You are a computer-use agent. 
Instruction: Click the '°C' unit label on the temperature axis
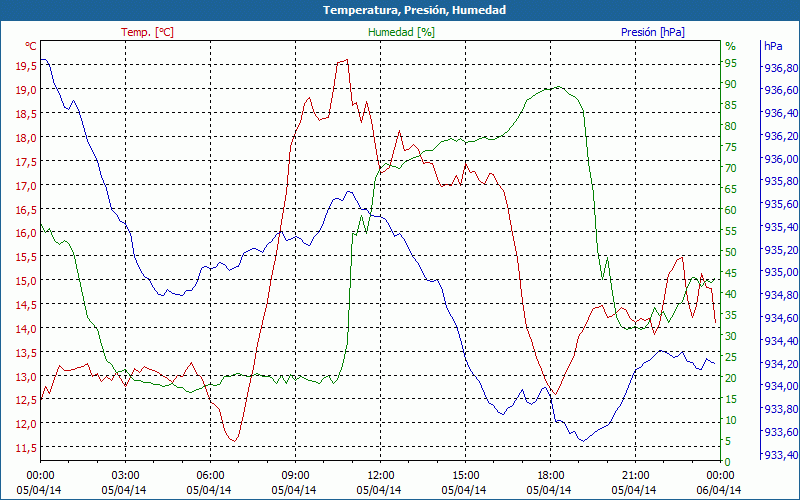coord(31,46)
